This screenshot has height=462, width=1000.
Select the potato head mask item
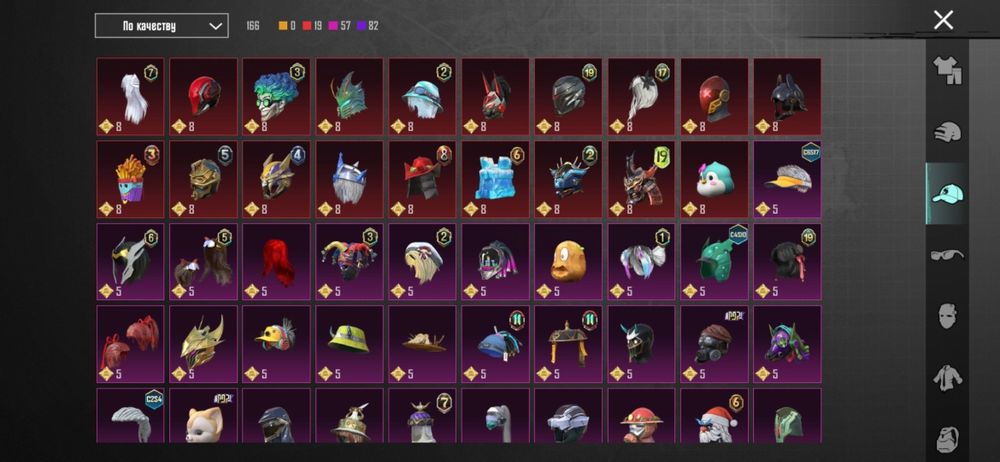pos(568,262)
